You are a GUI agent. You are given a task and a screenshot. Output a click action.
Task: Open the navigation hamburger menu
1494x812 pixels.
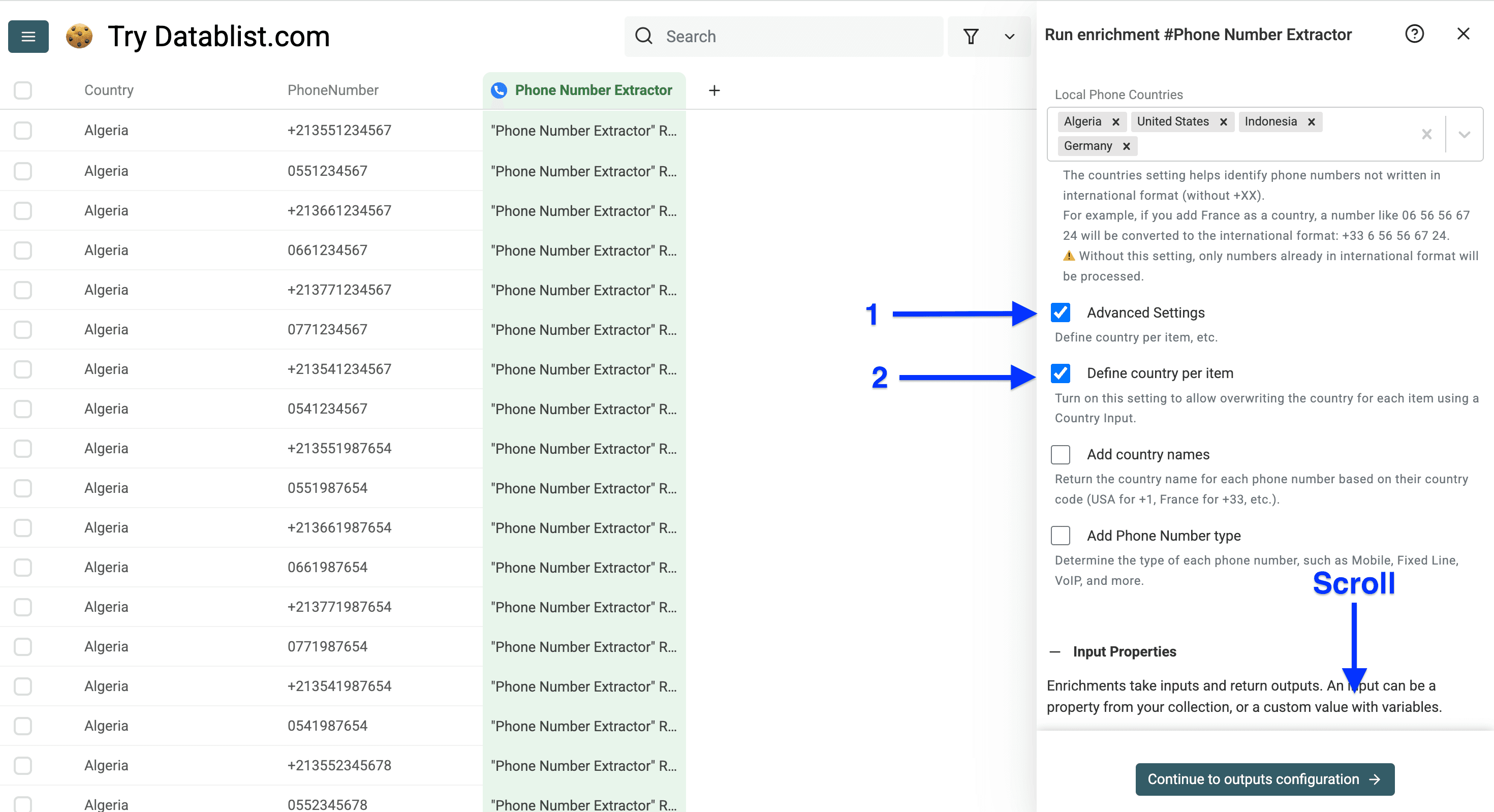tap(28, 36)
